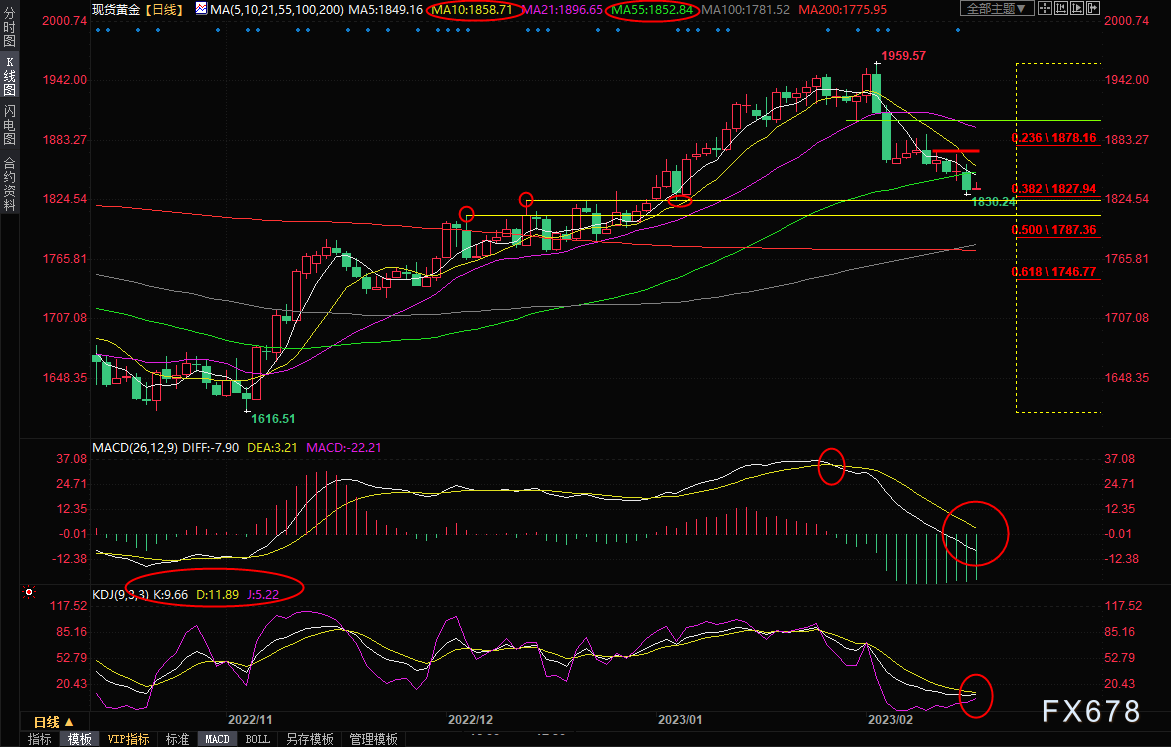The height and width of the screenshot is (747, 1171).
Task: Select the 模板 bottom tab
Action: click(x=79, y=739)
